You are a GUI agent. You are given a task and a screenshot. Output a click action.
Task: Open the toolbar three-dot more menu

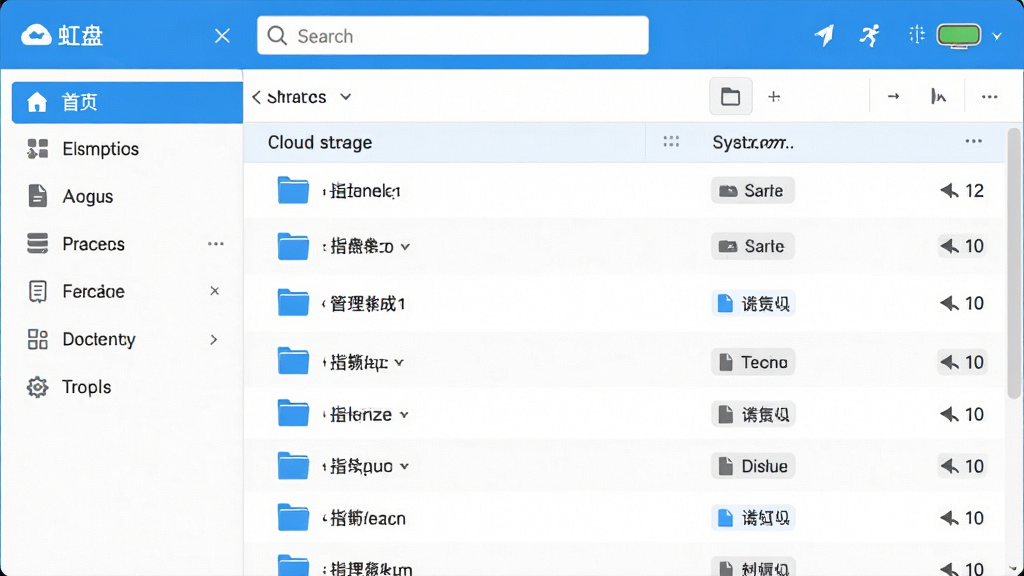[x=989, y=97]
